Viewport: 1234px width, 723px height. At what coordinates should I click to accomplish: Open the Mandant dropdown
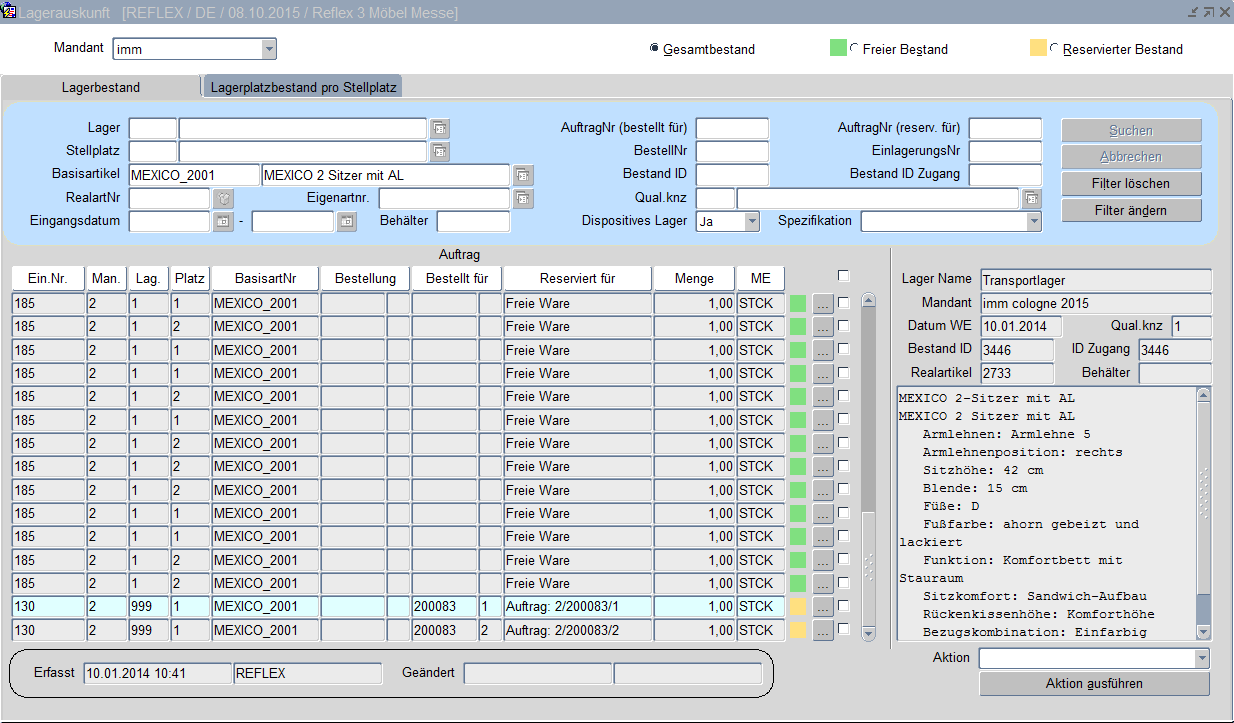point(268,49)
